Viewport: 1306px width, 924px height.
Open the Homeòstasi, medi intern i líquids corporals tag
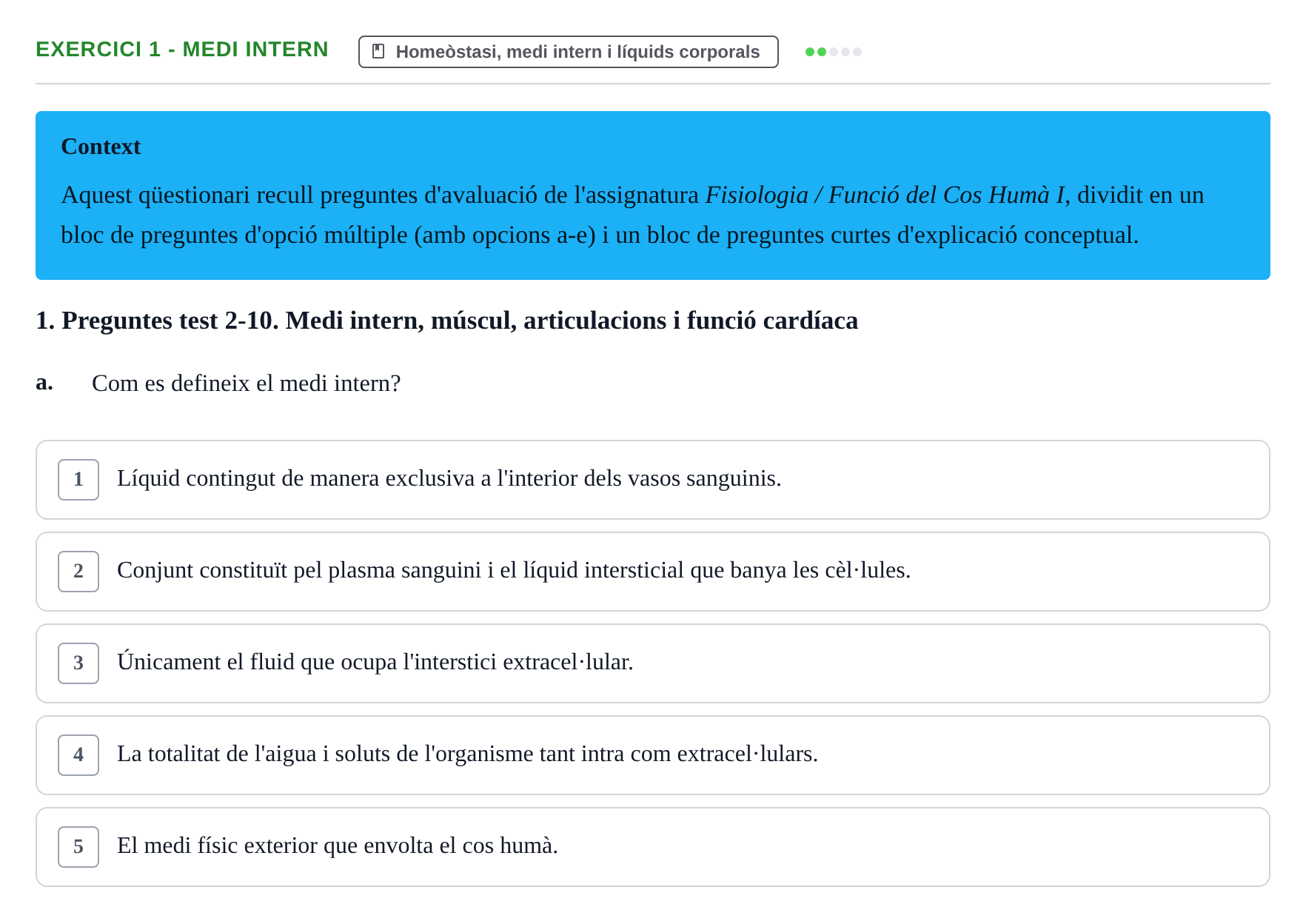point(568,52)
